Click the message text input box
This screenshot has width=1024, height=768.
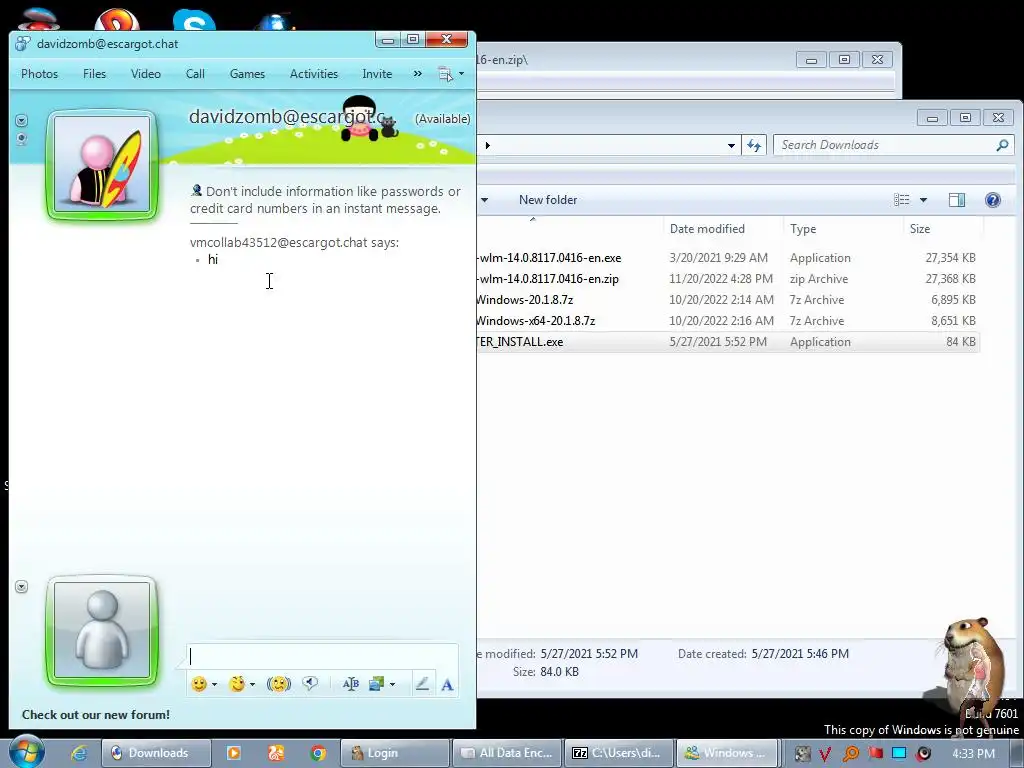[x=323, y=656]
